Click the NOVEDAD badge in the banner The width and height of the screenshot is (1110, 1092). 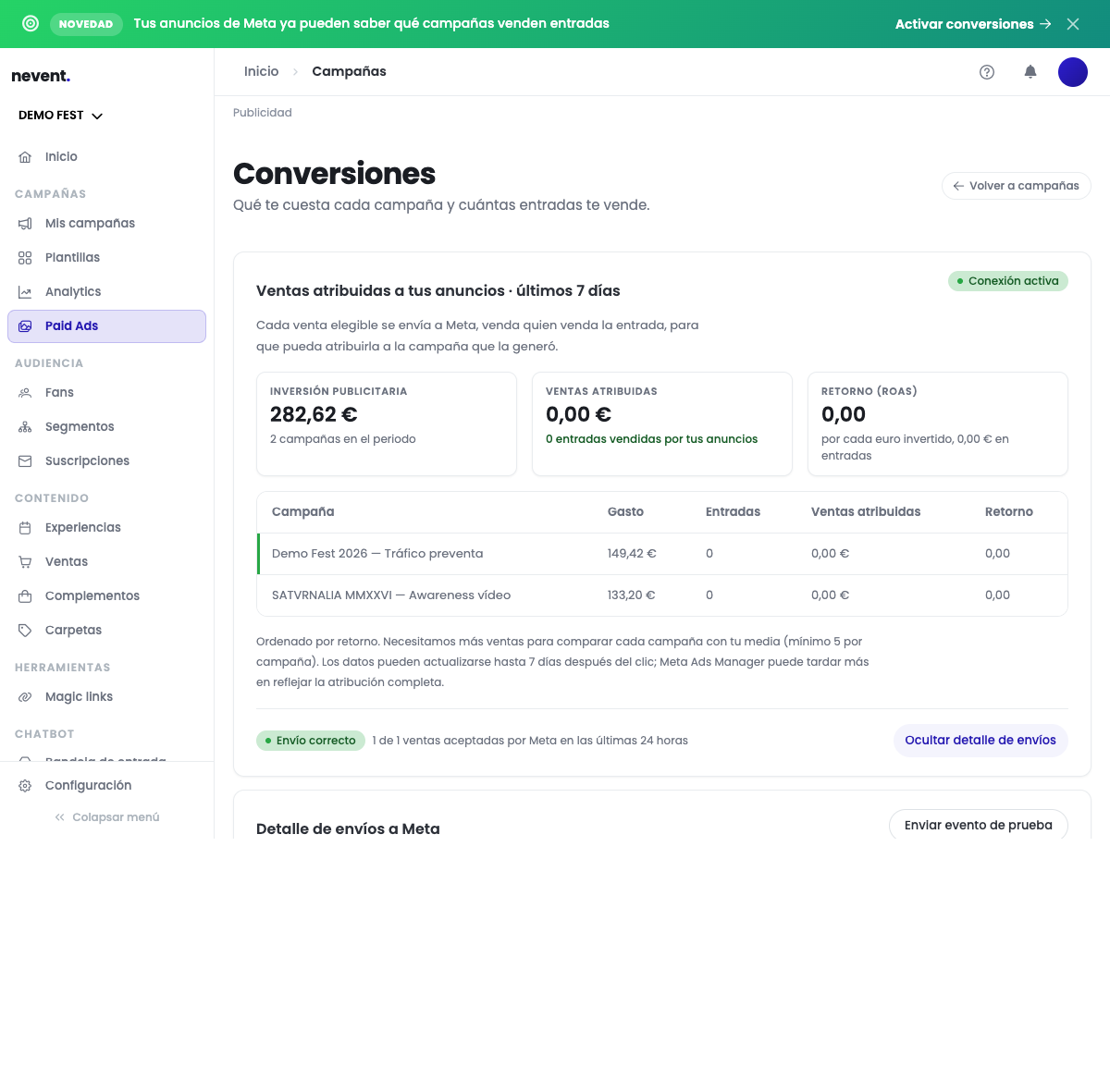coord(86,24)
